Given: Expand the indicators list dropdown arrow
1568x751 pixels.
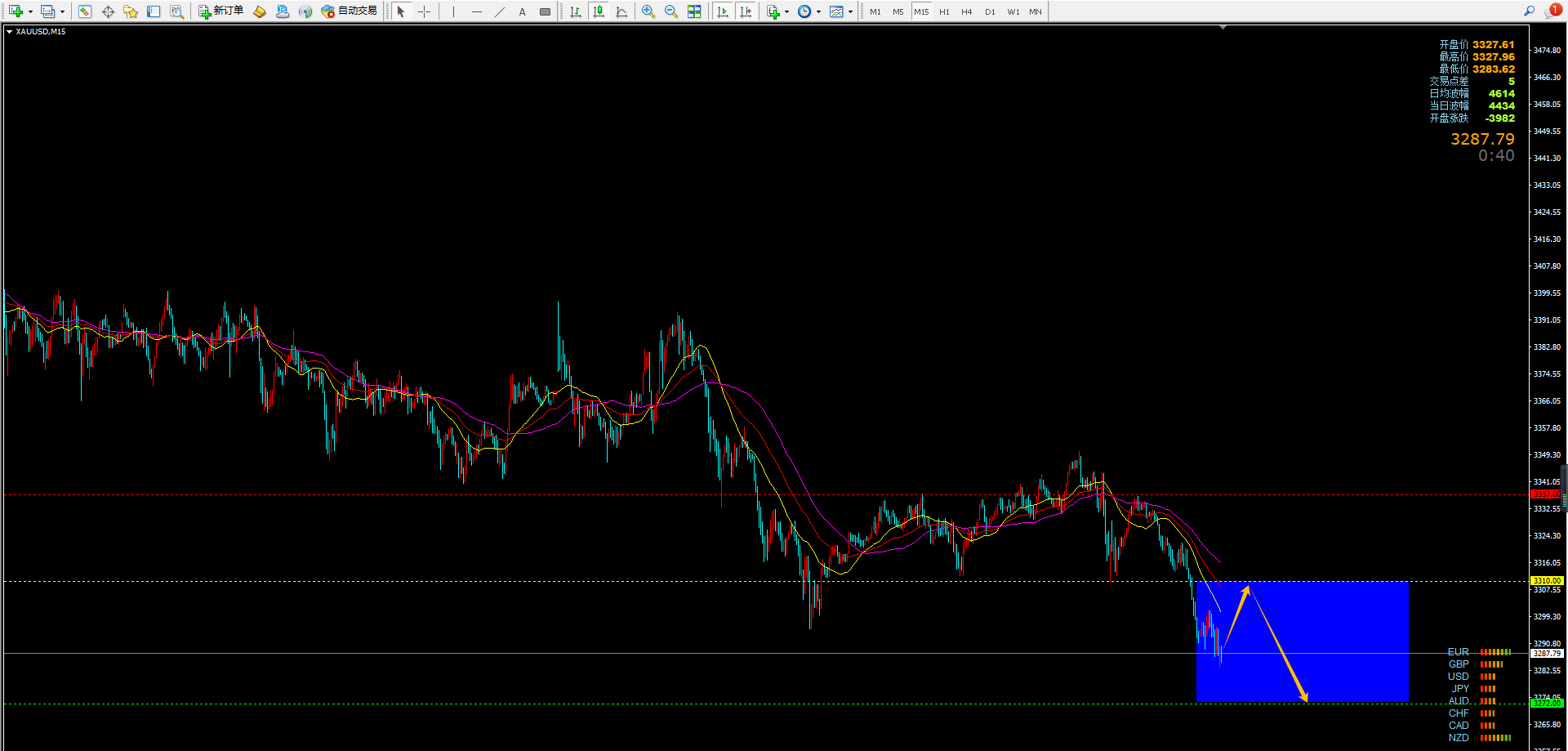Looking at the screenshot, I should (786, 11).
